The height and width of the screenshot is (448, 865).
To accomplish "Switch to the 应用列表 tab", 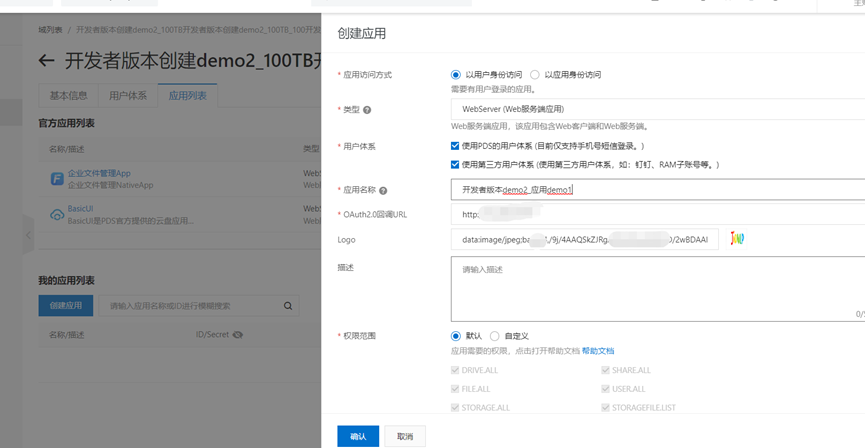I will coord(188,95).
